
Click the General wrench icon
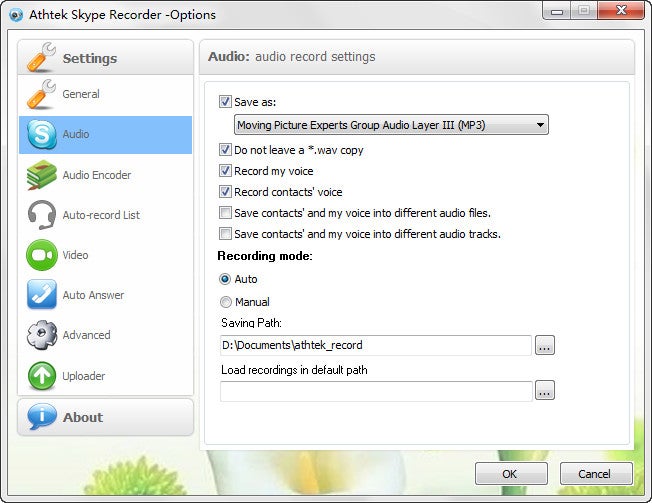(41, 94)
